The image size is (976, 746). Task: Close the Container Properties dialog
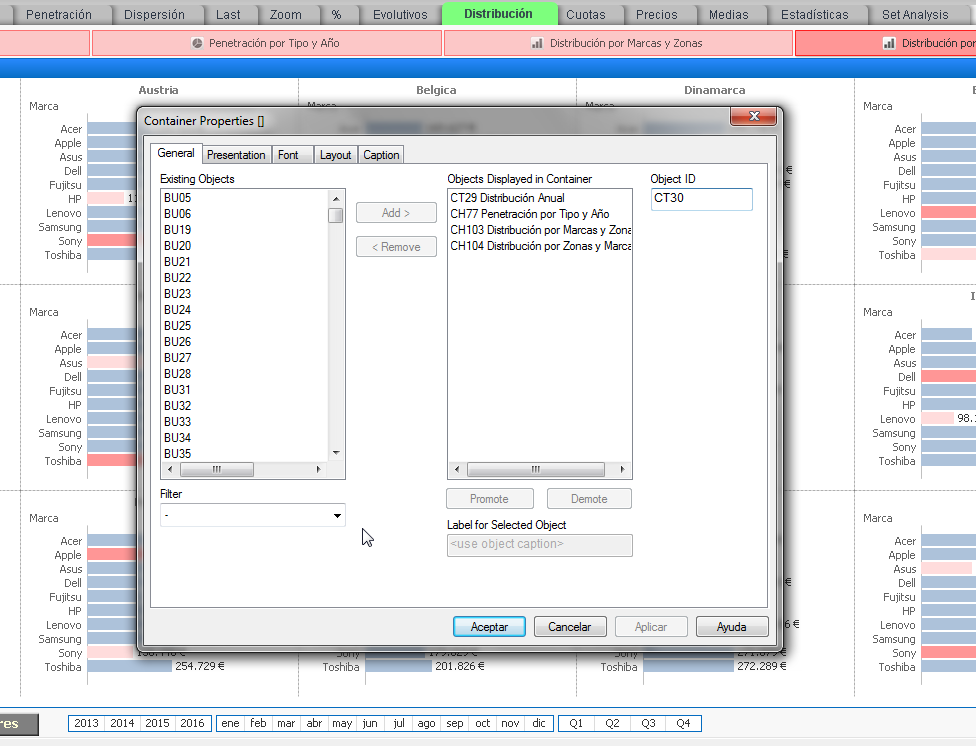coord(754,116)
